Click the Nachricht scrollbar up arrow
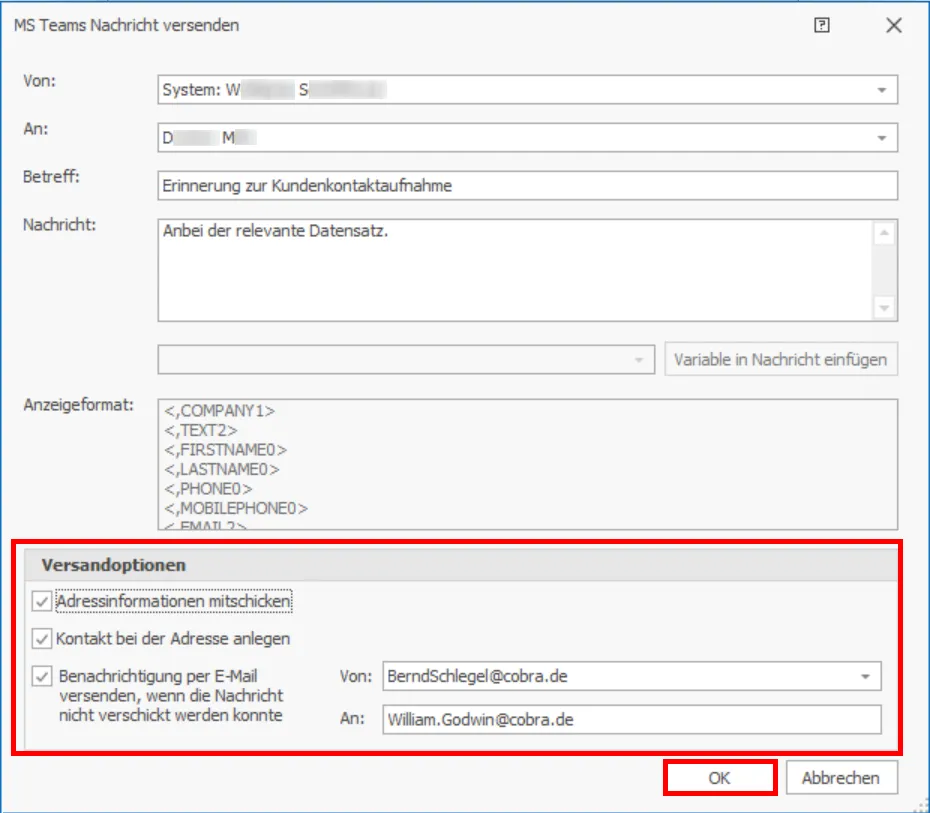930x813 pixels. click(884, 233)
